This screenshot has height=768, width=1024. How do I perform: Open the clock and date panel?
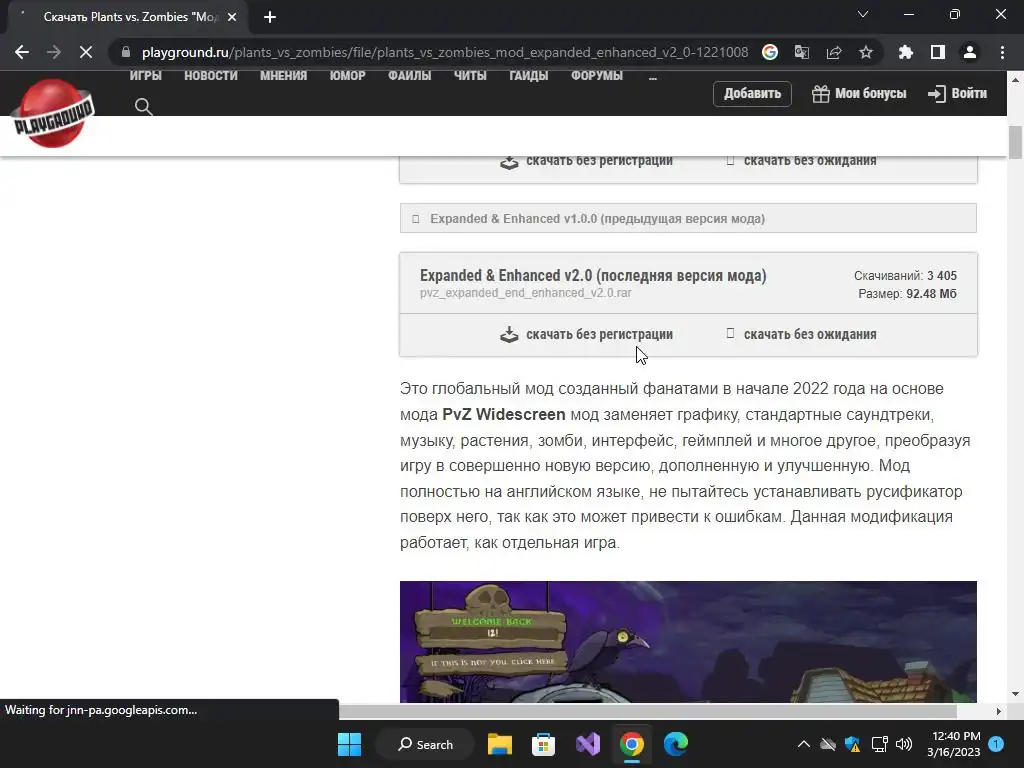pos(954,744)
